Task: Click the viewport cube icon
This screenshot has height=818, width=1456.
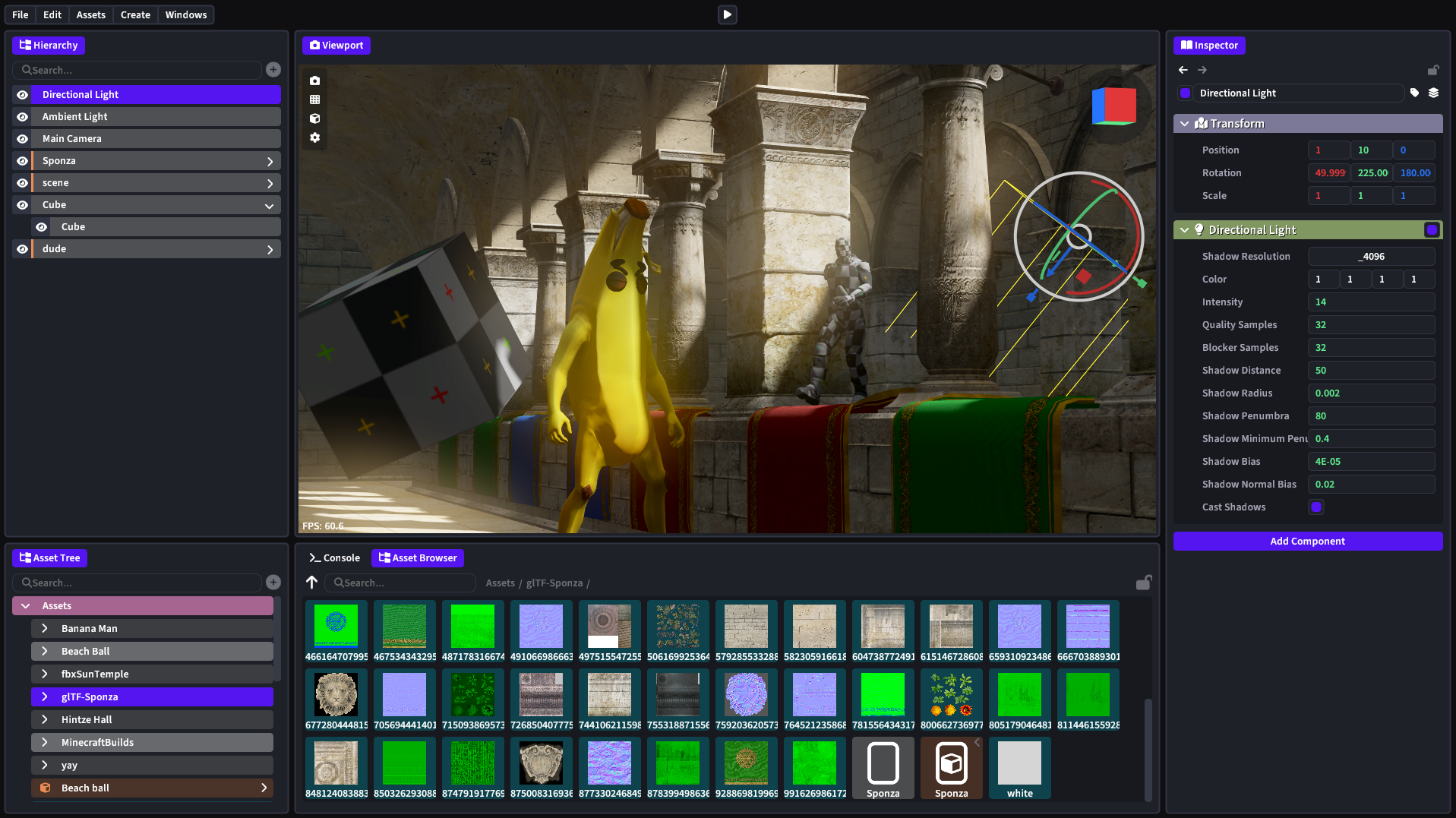Action: coord(314,118)
